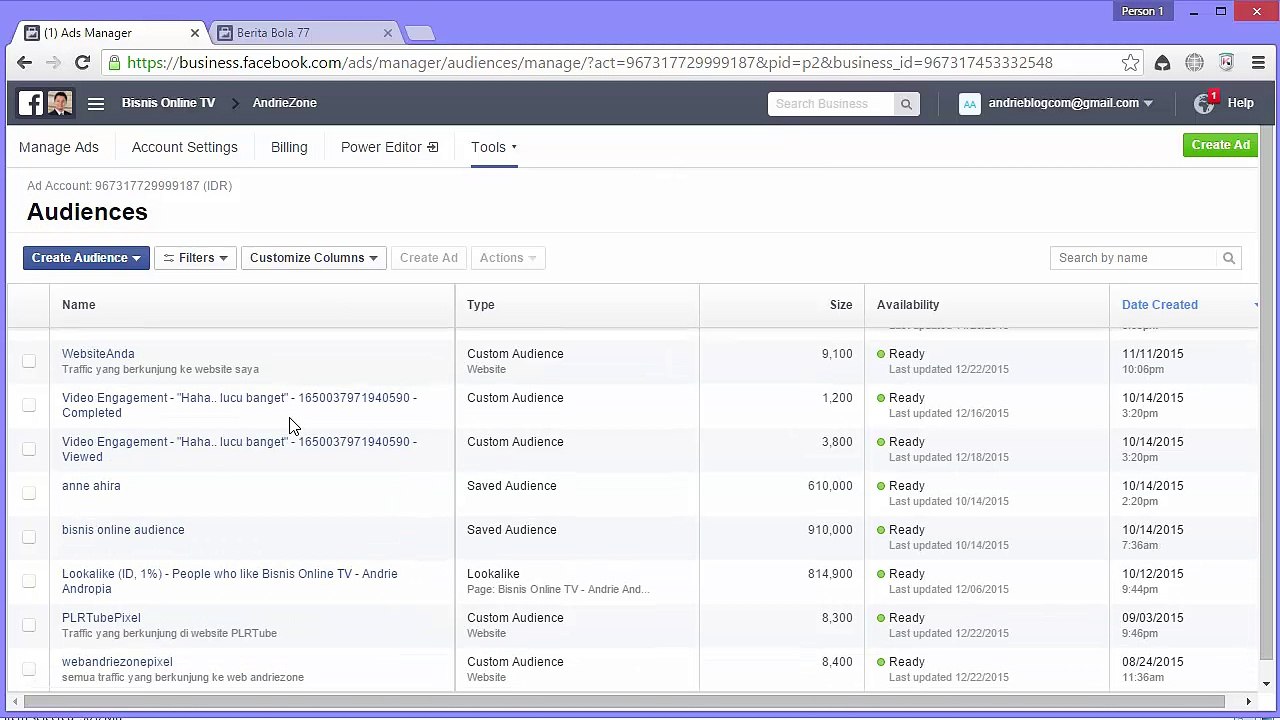Click the Person 1 profile button
The width and height of the screenshot is (1280, 720).
(1142, 12)
